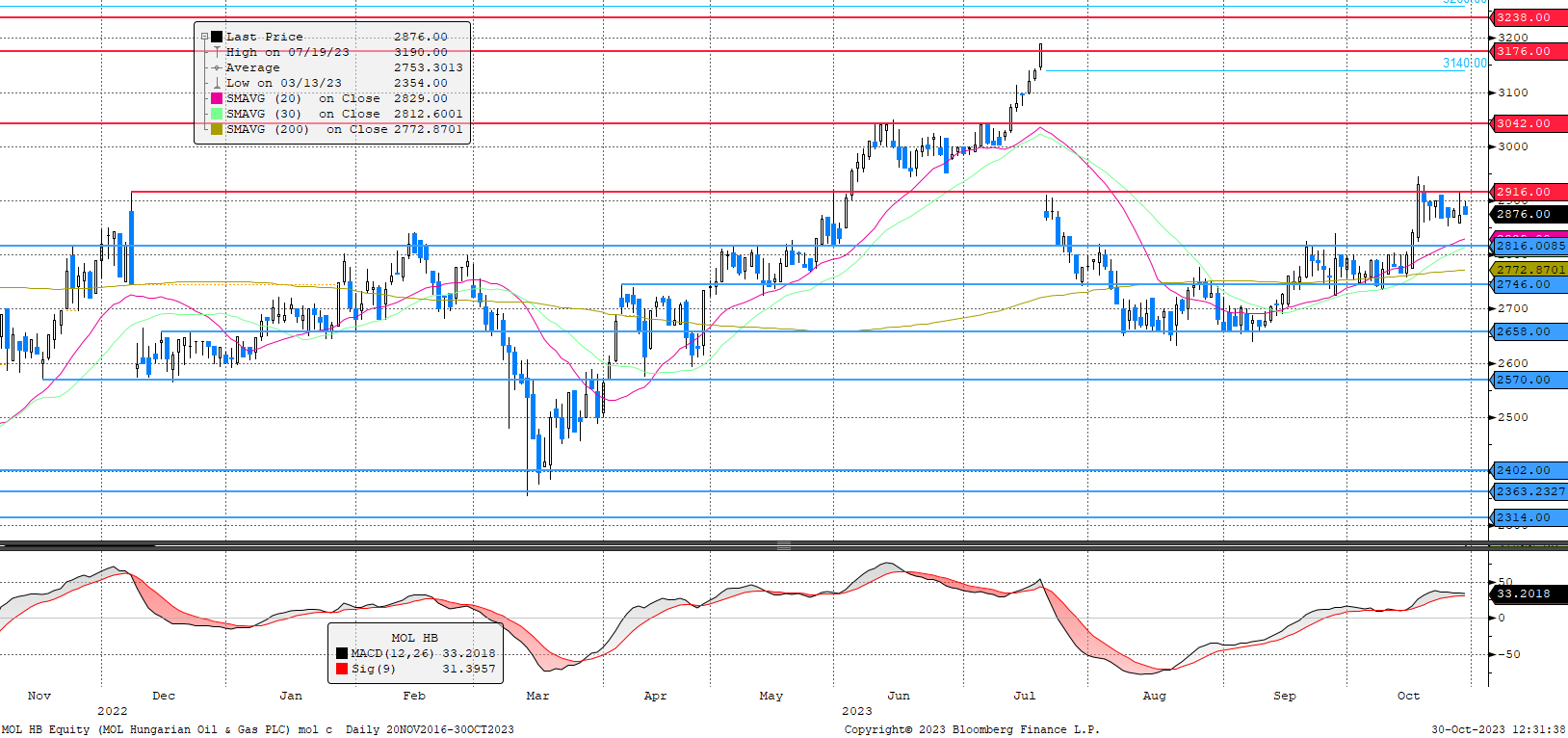Select 'SMAVG (30) on Close' legend text
This screenshot has height=738, width=1568.
click(303, 114)
